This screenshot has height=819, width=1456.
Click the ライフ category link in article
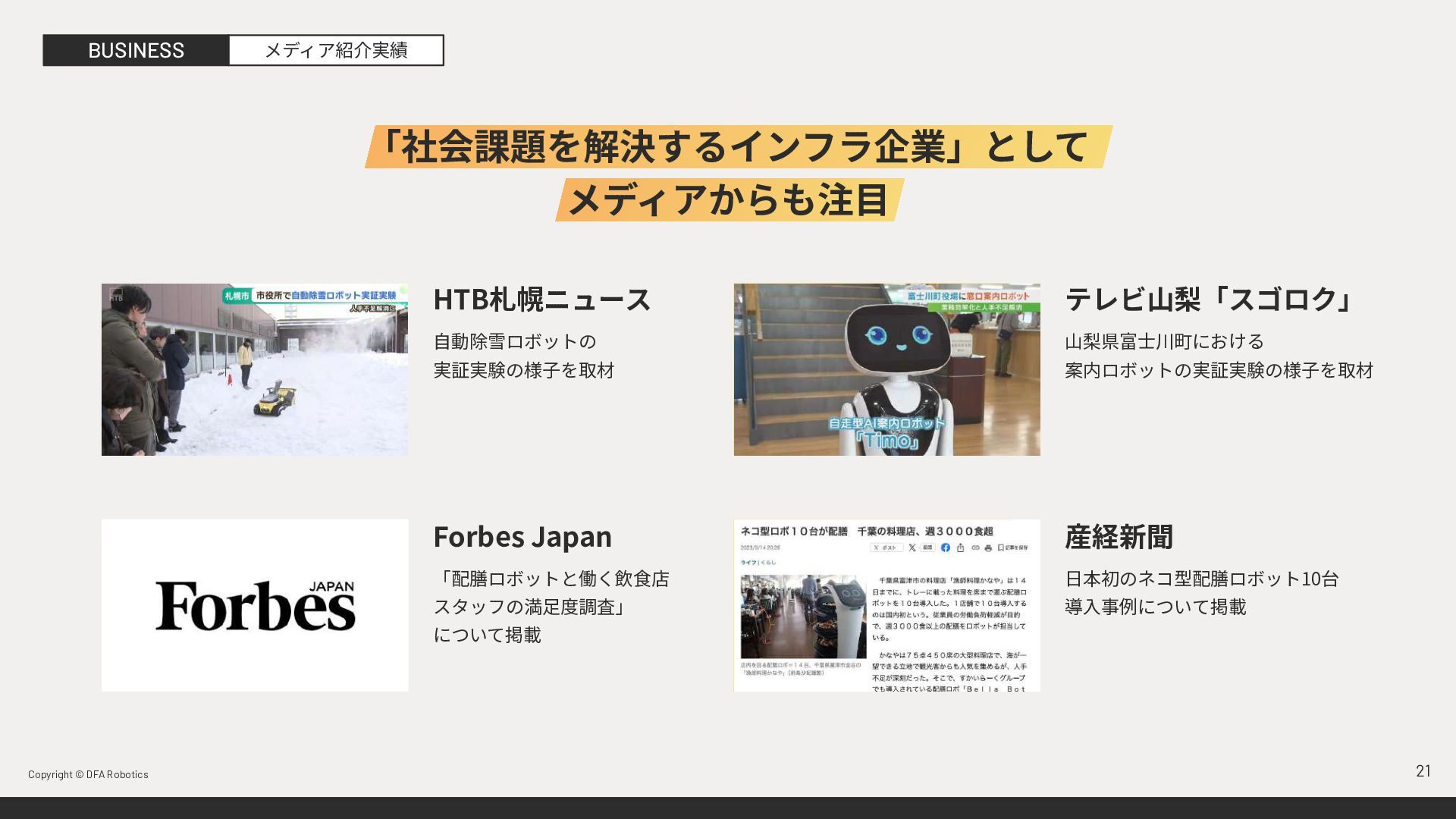pos(748,563)
